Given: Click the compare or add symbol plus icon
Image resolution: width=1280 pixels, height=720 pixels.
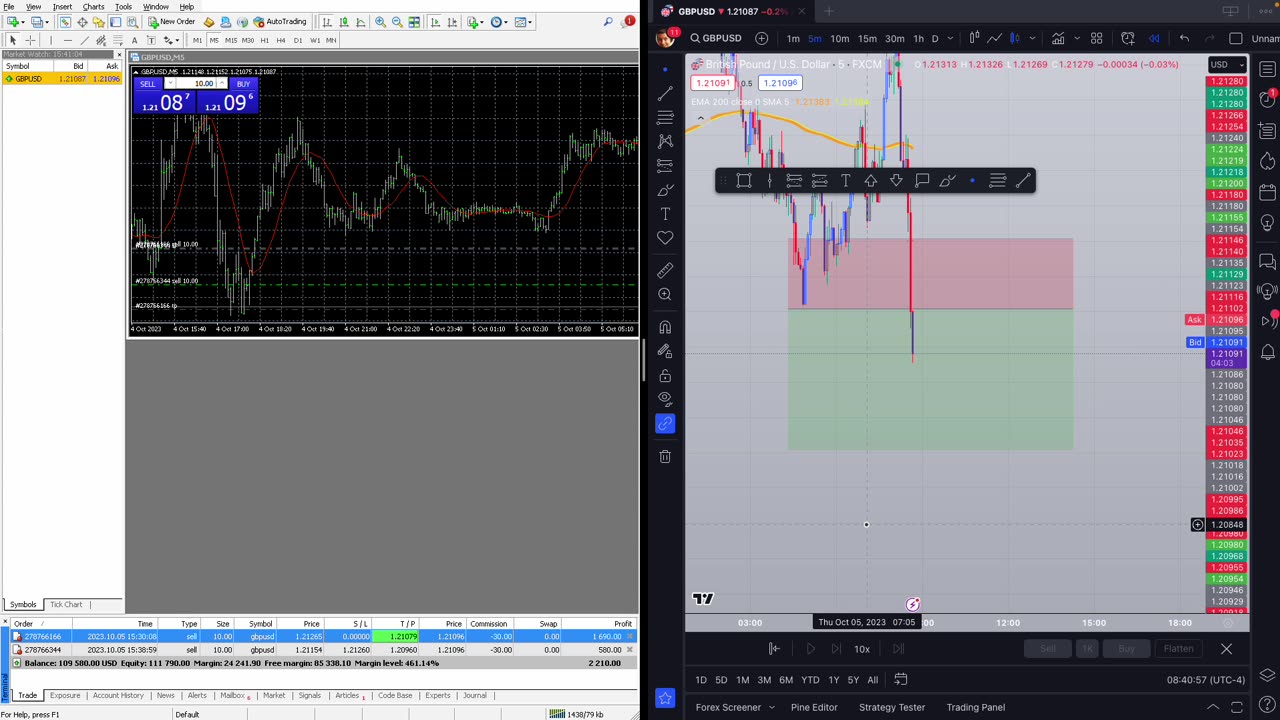Looking at the screenshot, I should click(761, 38).
